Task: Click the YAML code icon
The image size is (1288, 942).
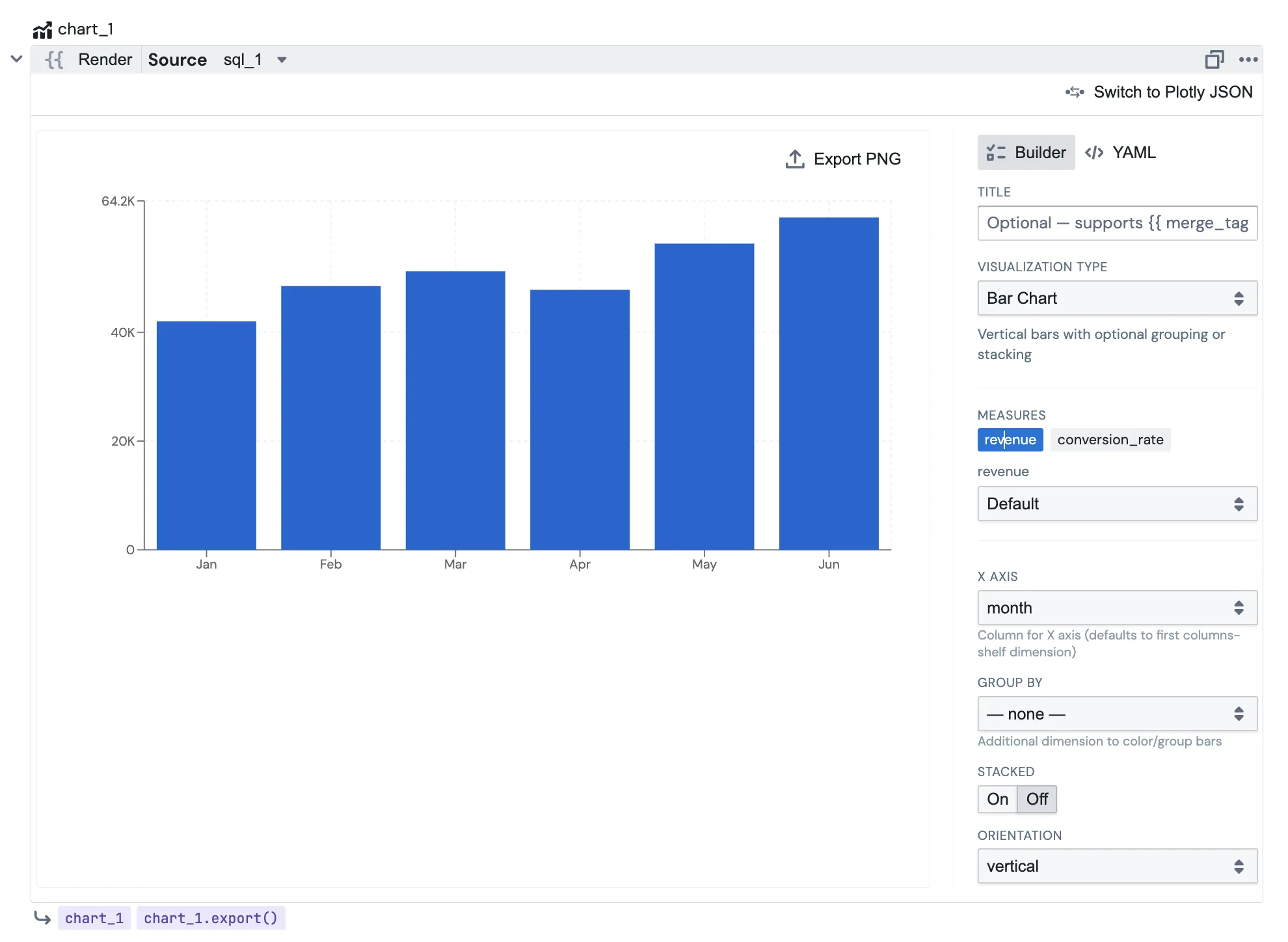Action: pyautogui.click(x=1094, y=152)
